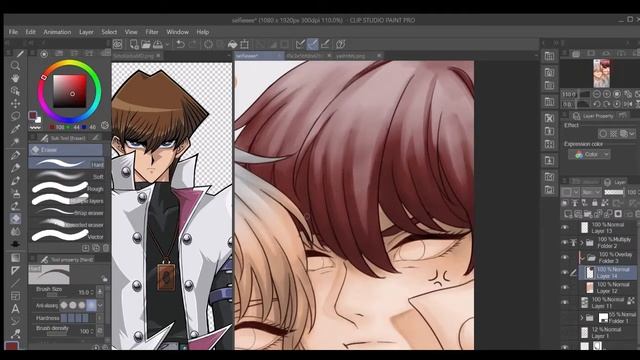Expand Folder 1 in layer list
Screen dimensions: 640x360
[582, 317]
